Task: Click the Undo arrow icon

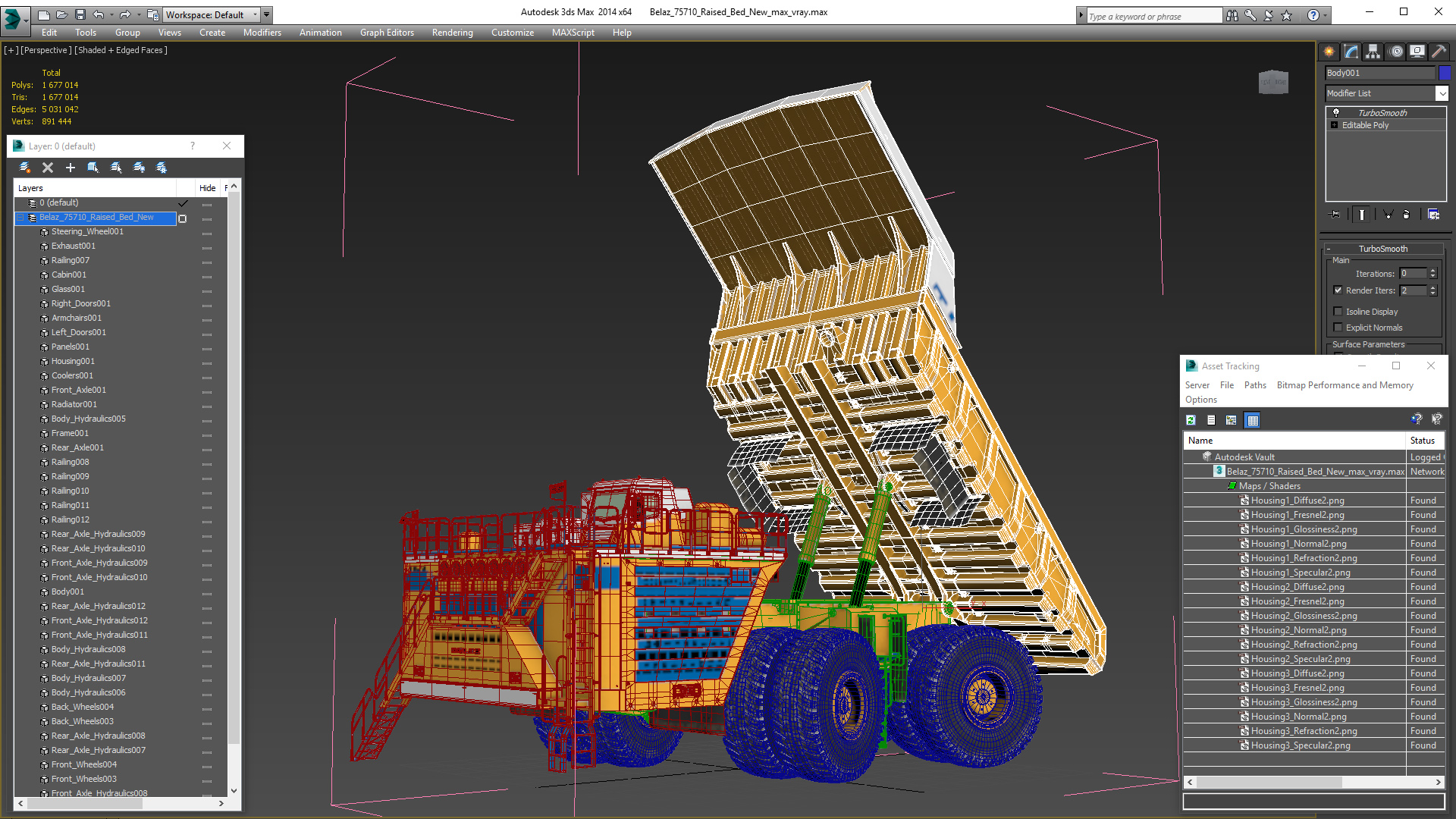Action: coord(99,14)
